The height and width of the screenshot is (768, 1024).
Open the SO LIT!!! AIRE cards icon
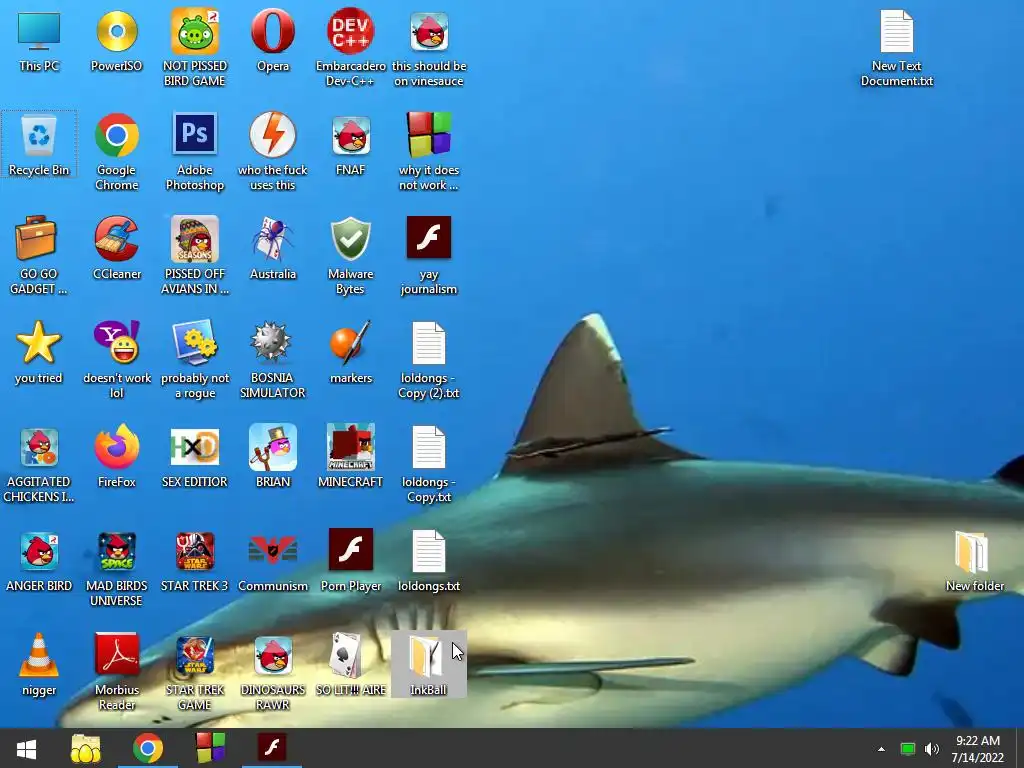pyautogui.click(x=351, y=665)
